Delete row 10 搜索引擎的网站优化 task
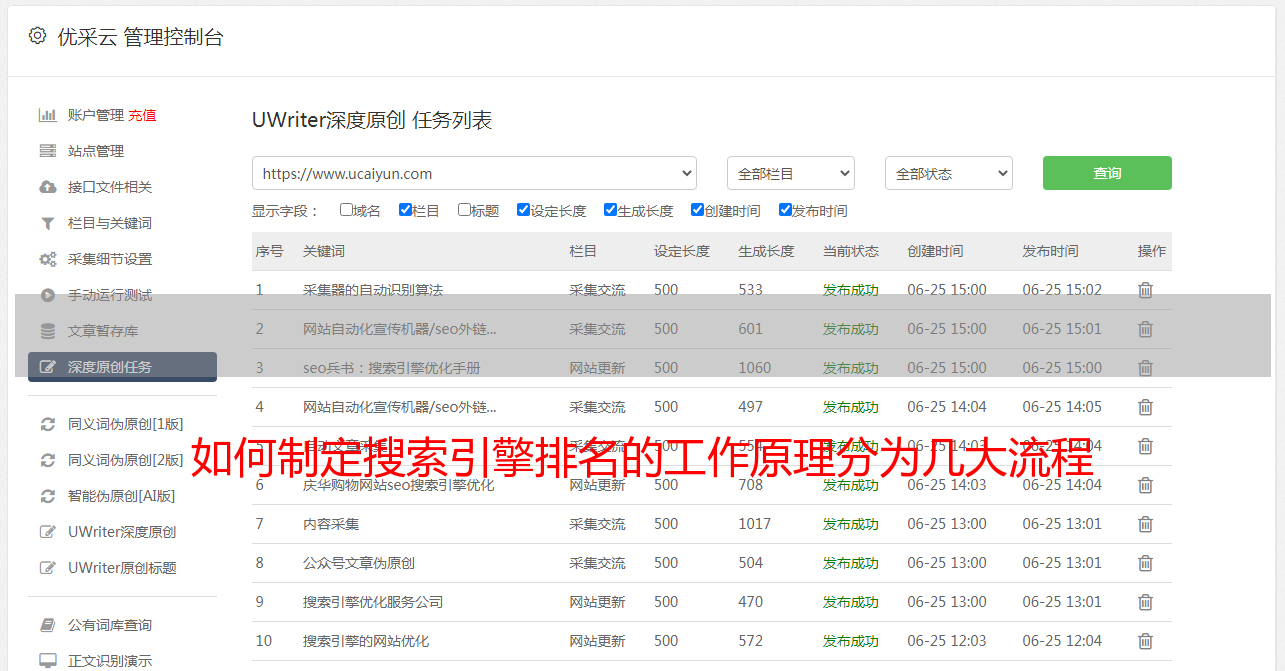This screenshot has height=671, width=1285. point(1145,641)
